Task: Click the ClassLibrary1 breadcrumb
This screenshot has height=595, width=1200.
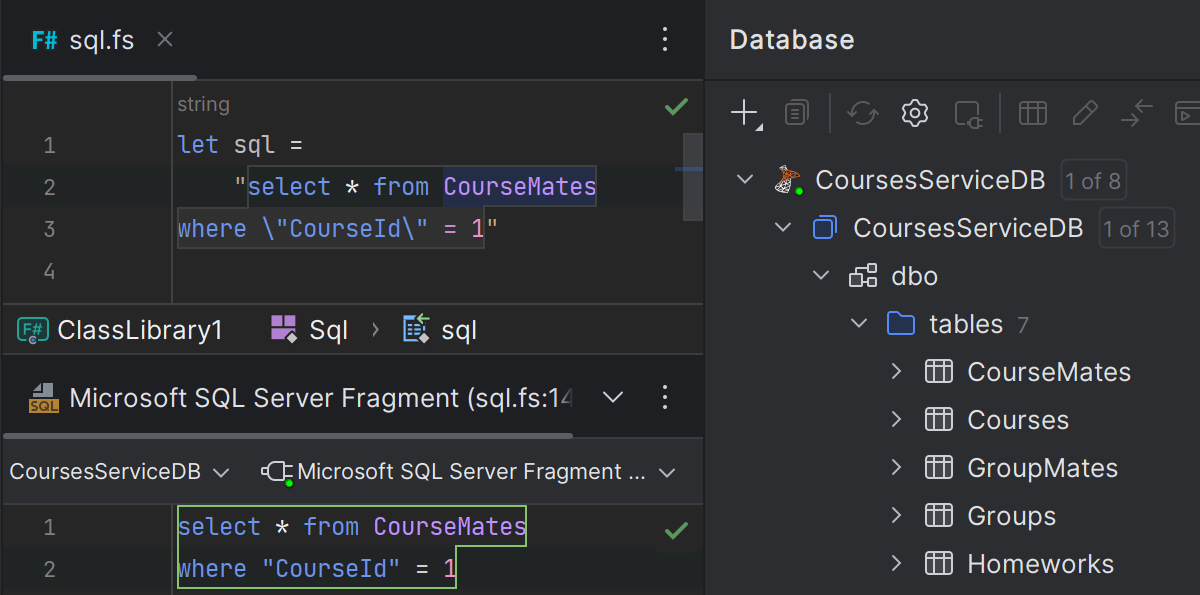Action: pyautogui.click(x=120, y=330)
